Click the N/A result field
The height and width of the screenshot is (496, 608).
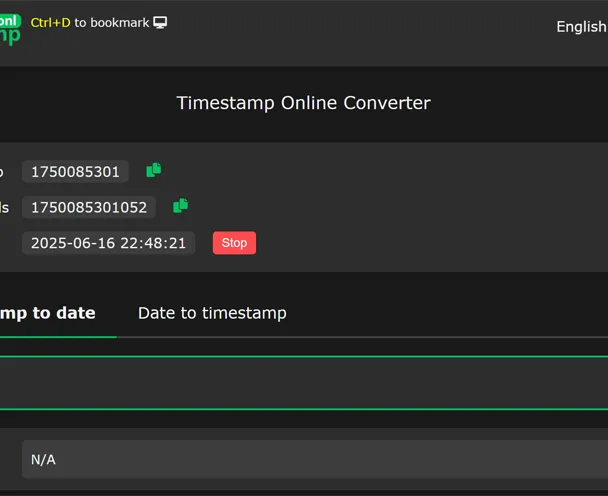(x=315, y=460)
